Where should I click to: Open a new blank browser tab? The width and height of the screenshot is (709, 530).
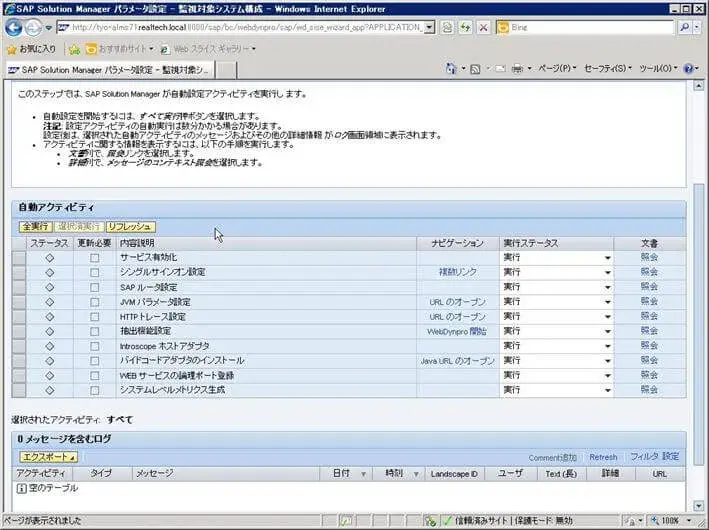[x=226, y=70]
